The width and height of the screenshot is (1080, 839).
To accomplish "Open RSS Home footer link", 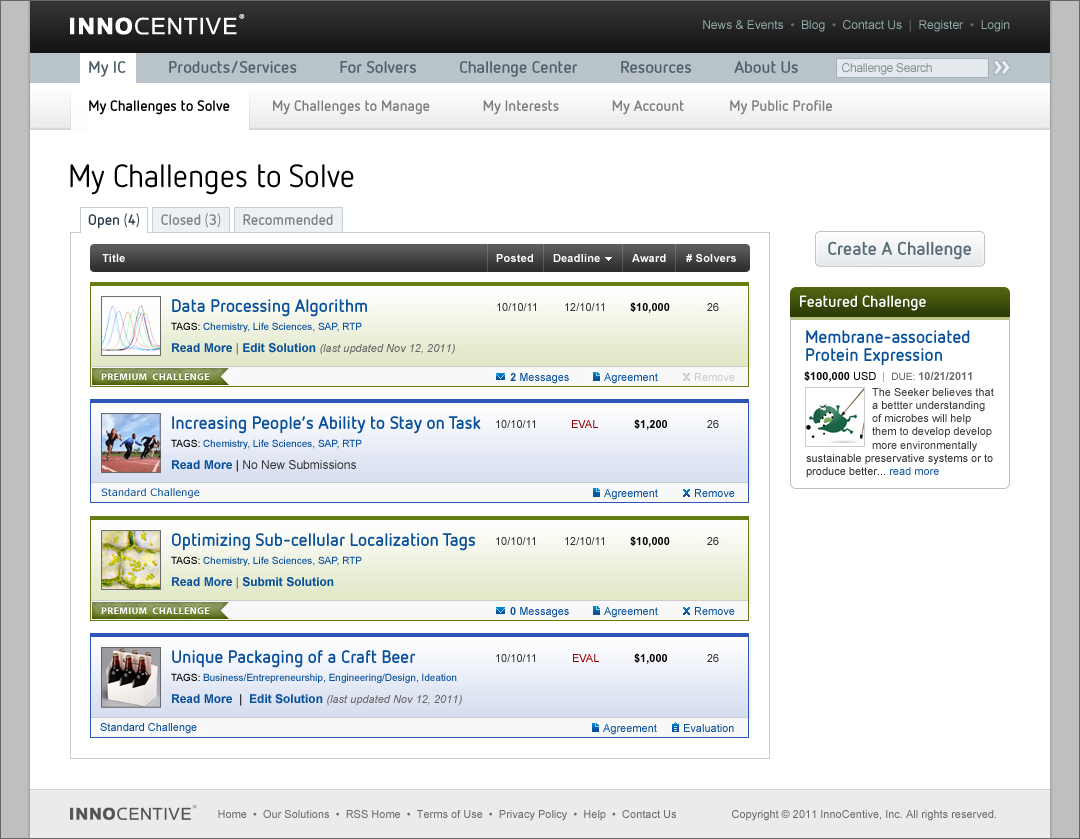I will pyautogui.click(x=373, y=814).
